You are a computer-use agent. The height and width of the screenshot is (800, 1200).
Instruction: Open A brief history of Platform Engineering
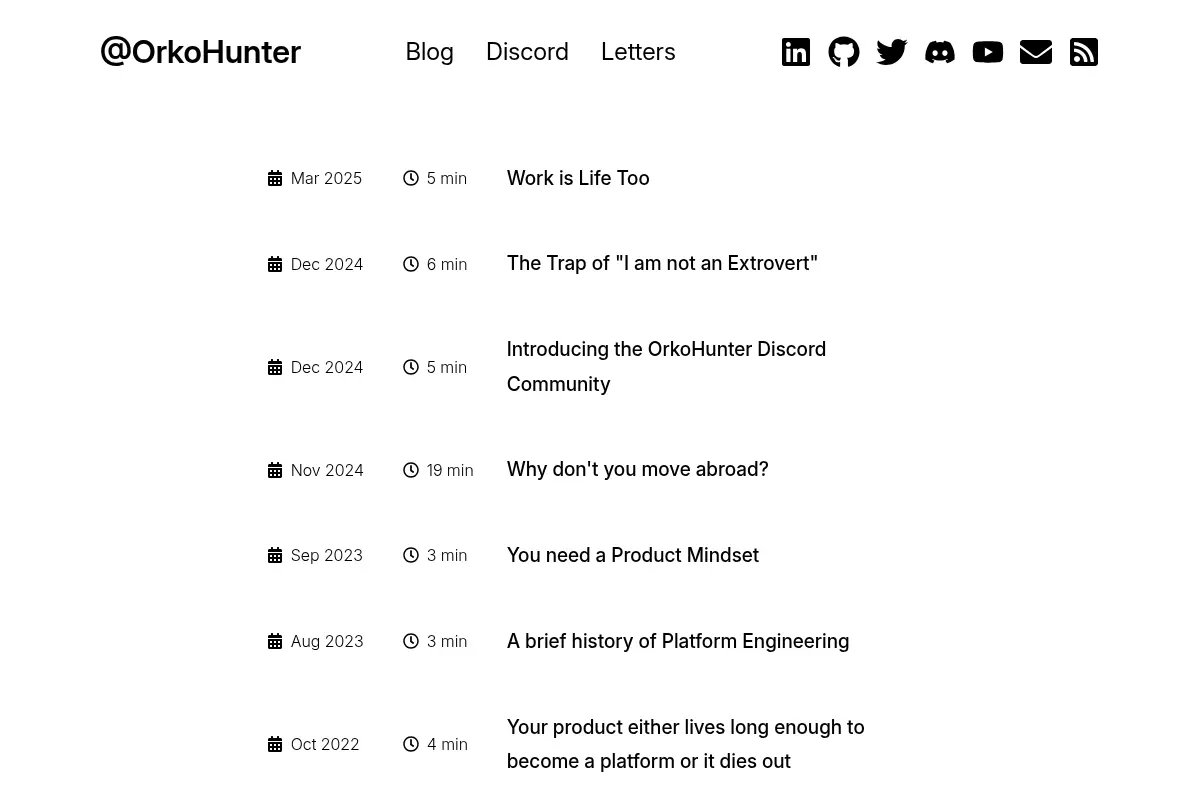point(678,641)
